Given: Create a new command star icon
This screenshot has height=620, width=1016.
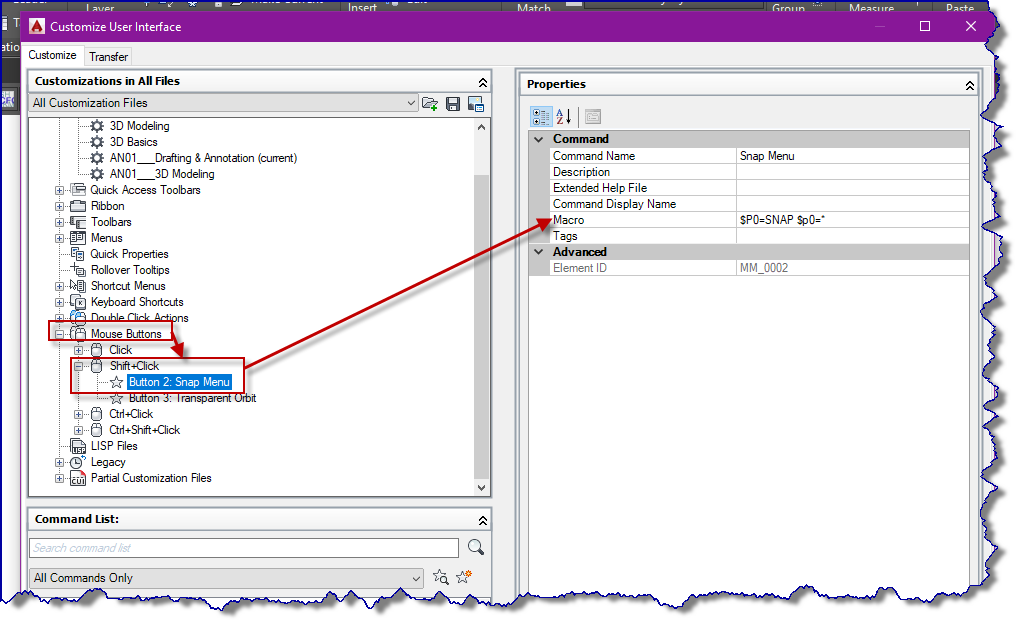Looking at the screenshot, I should click(x=463, y=577).
